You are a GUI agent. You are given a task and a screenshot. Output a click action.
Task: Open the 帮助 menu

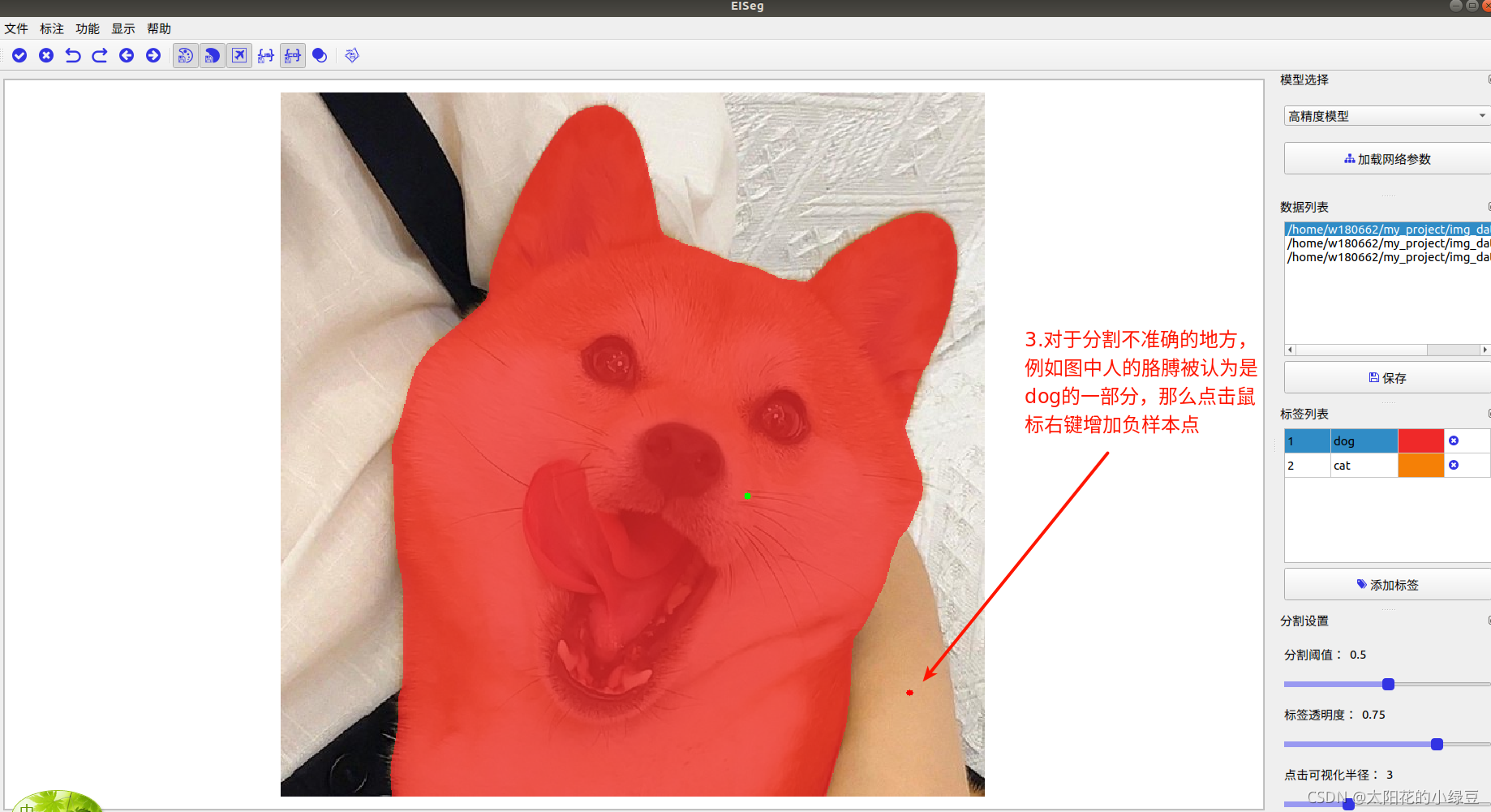coord(159,28)
